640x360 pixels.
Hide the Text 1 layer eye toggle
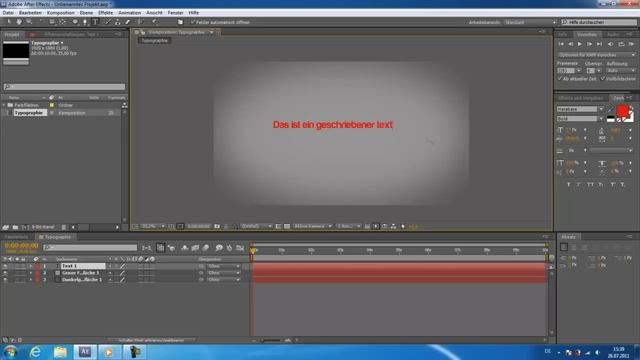(x=5, y=266)
